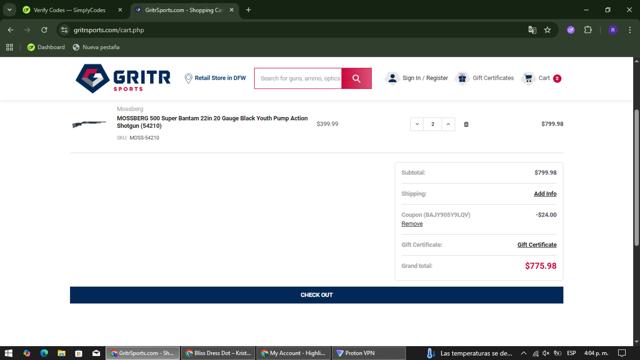Click the Grand total $775.98 value
Image resolution: width=640 pixels, height=360 pixels.
(540, 266)
